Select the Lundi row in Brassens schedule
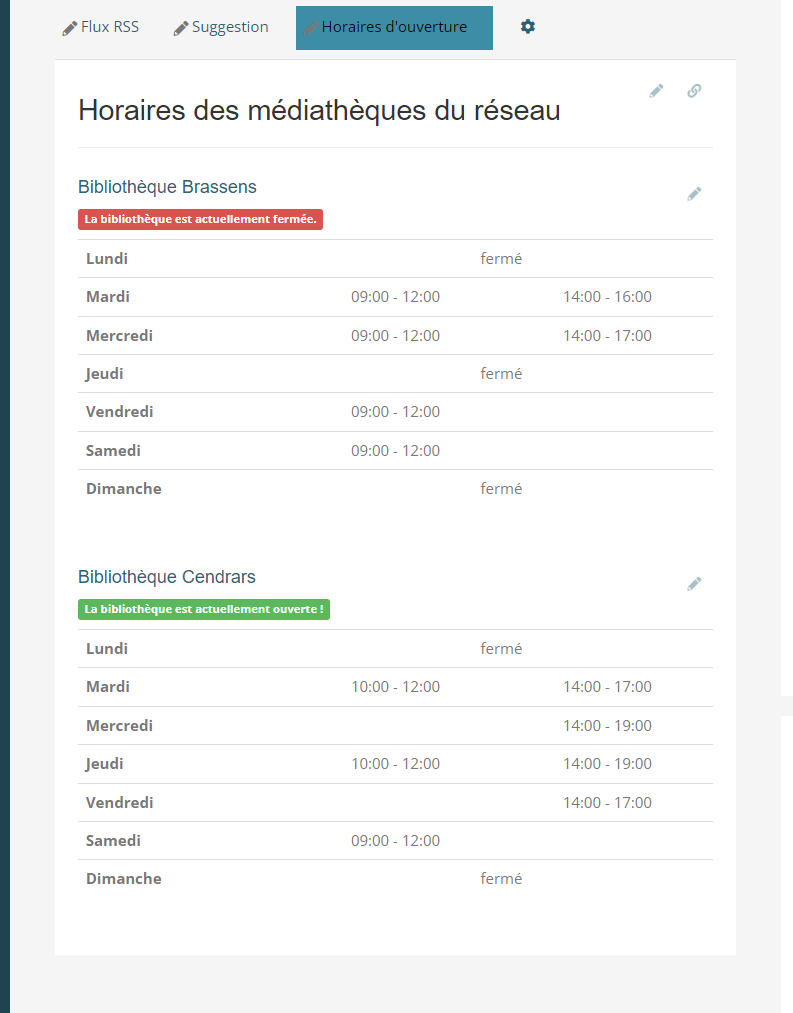 (395, 258)
